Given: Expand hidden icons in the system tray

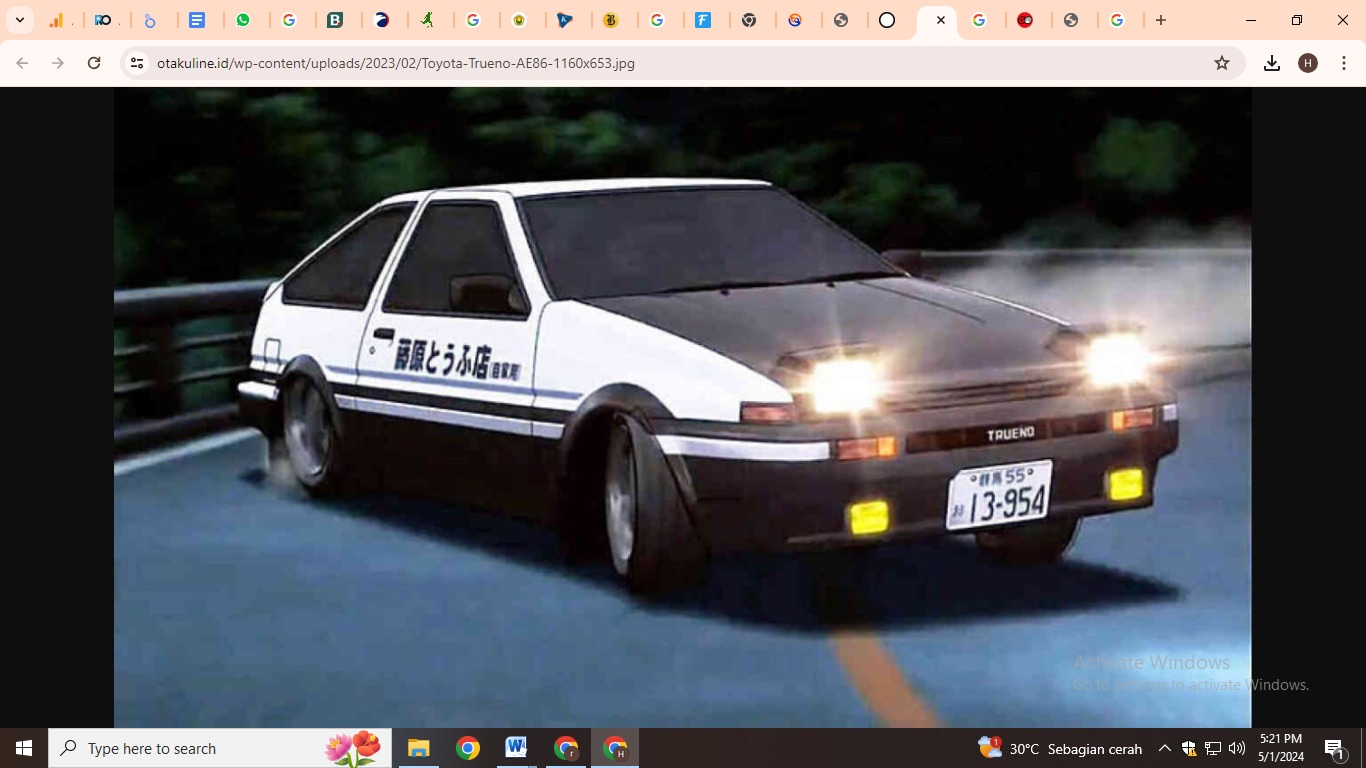Looking at the screenshot, I should tap(1164, 748).
